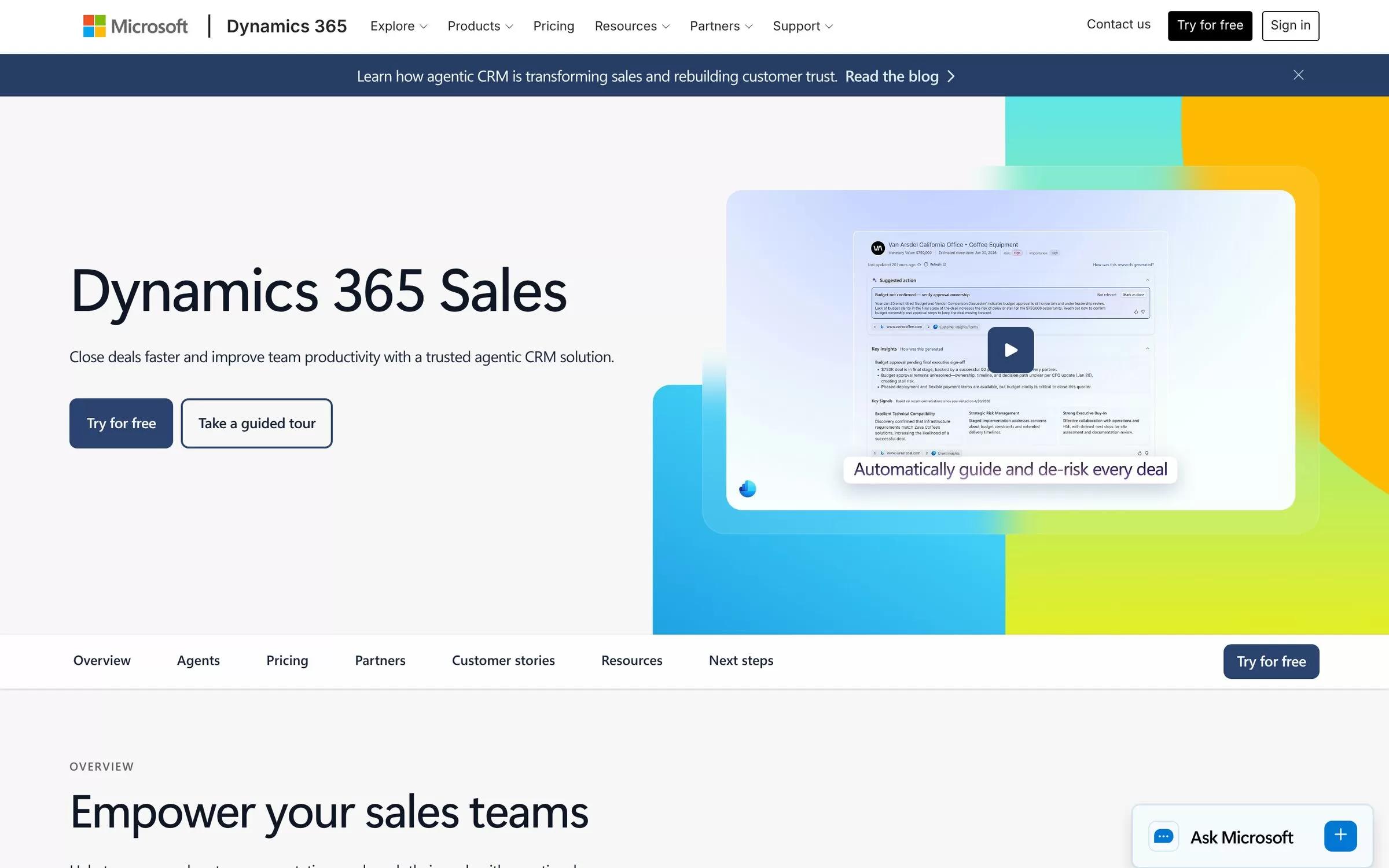This screenshot has width=1389, height=868.
Task: Close the agentic CRM blog banner
Action: (x=1299, y=75)
